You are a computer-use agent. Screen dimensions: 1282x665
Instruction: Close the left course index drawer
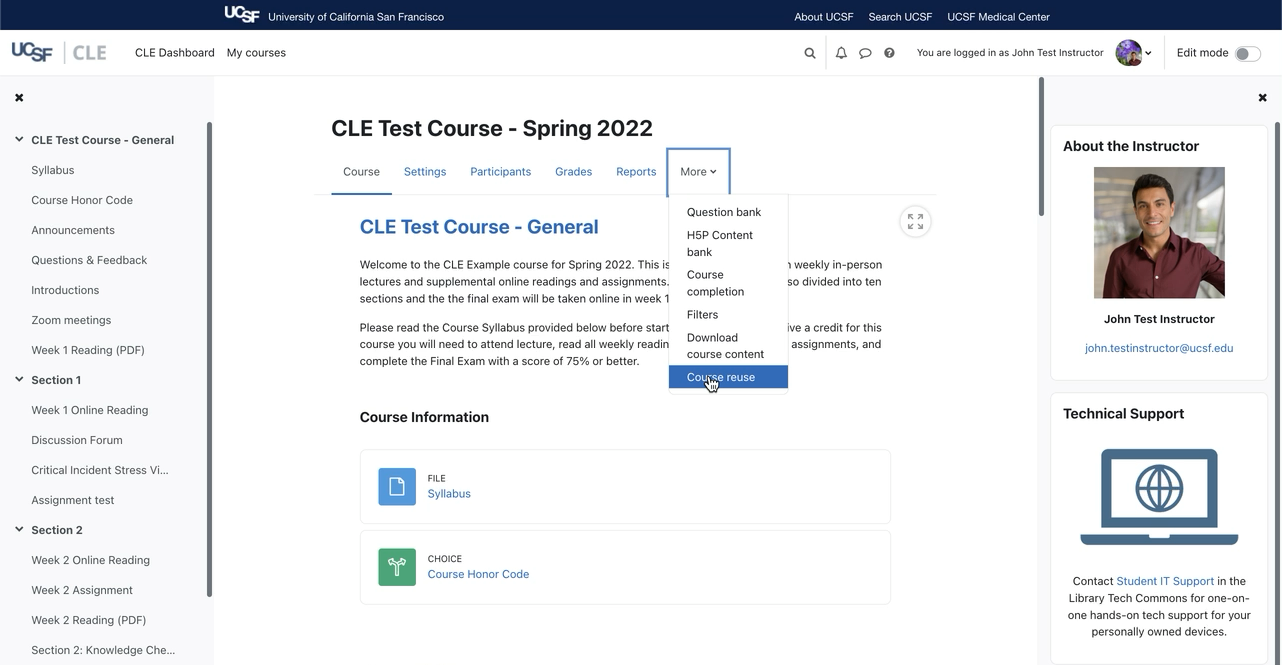click(x=19, y=97)
